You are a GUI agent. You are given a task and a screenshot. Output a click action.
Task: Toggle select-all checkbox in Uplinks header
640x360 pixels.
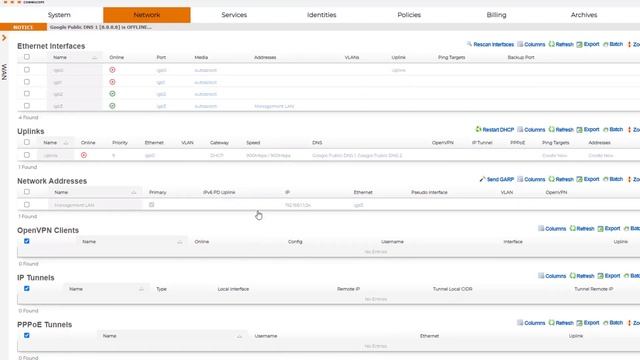(x=27, y=142)
